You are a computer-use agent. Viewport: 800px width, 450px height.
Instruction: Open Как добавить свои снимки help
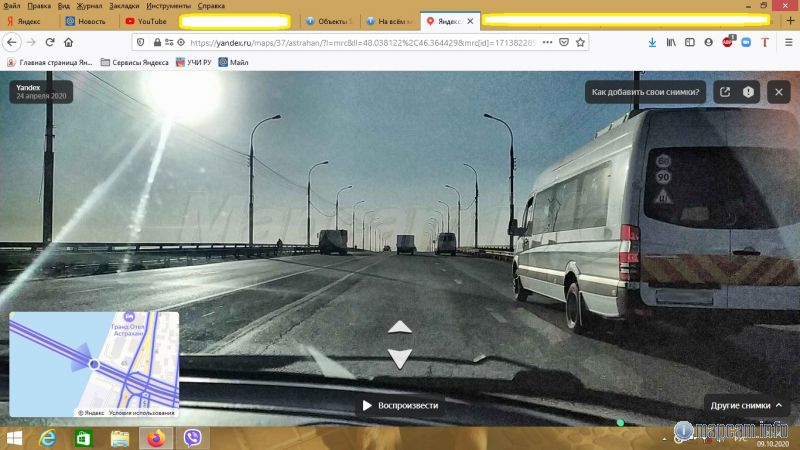coord(646,92)
